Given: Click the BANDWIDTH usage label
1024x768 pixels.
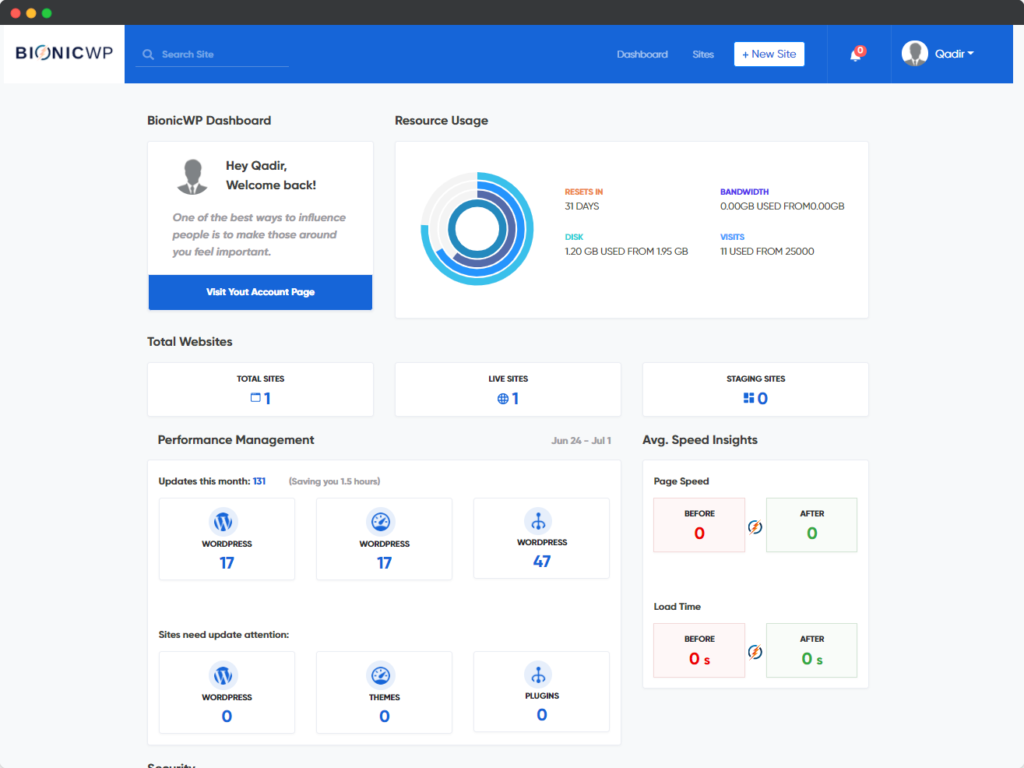Looking at the screenshot, I should 744,192.
